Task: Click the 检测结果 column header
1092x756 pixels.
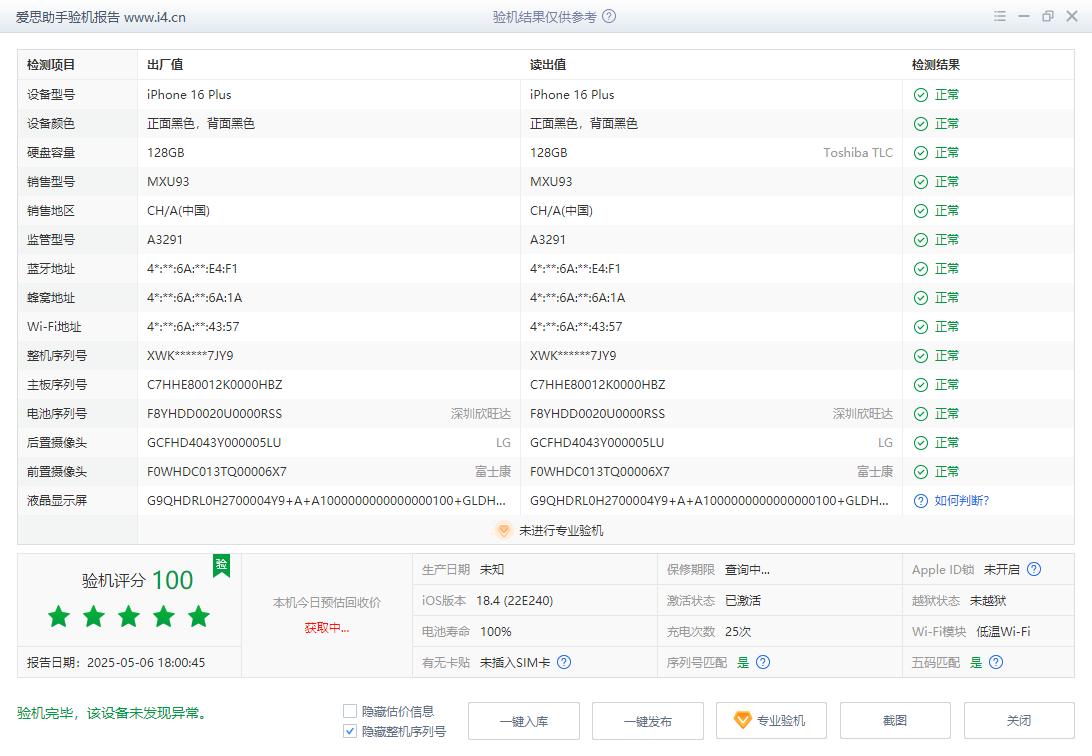Action: pos(936,65)
